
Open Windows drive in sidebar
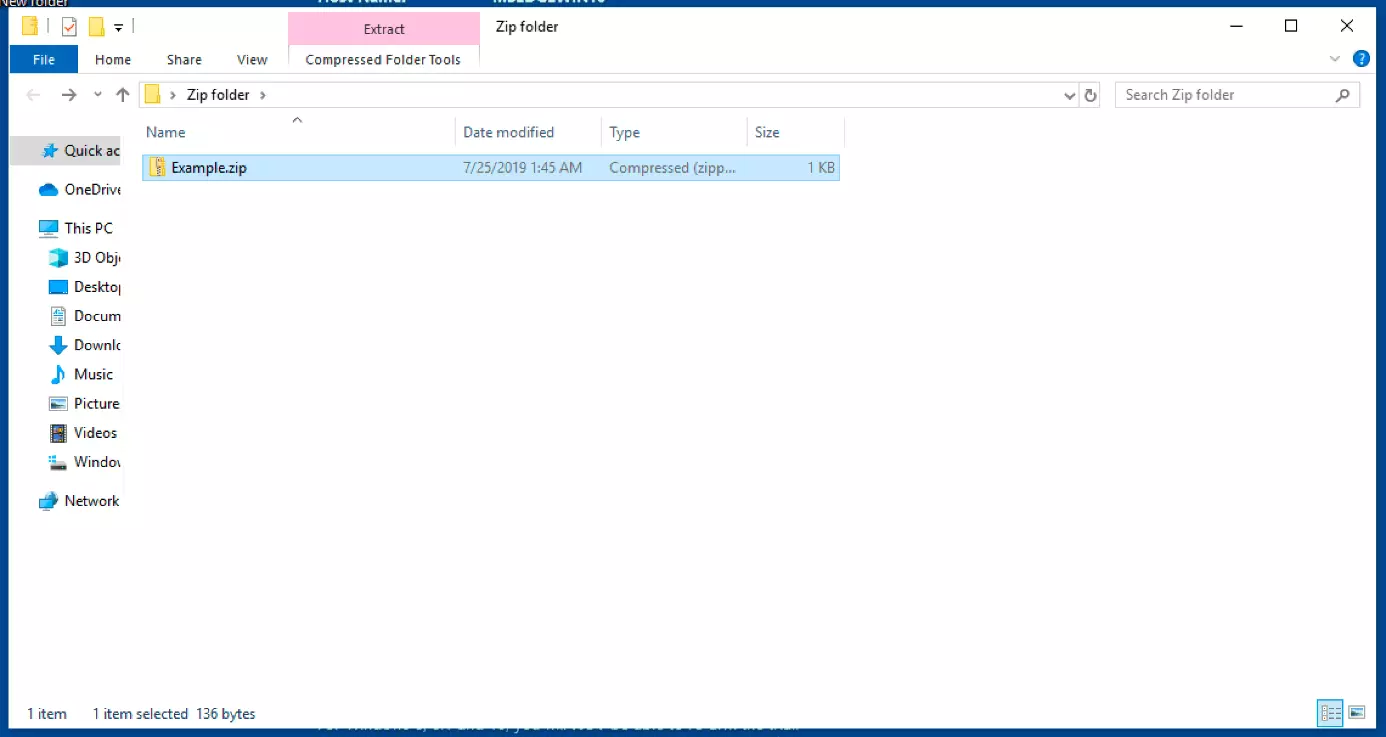coord(85,462)
